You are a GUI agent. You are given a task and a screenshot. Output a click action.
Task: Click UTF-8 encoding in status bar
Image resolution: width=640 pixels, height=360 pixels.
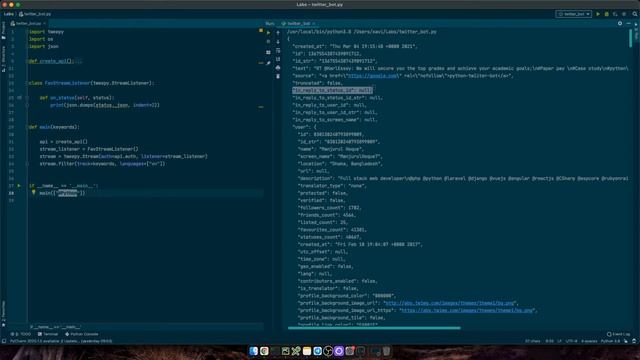[572, 341]
